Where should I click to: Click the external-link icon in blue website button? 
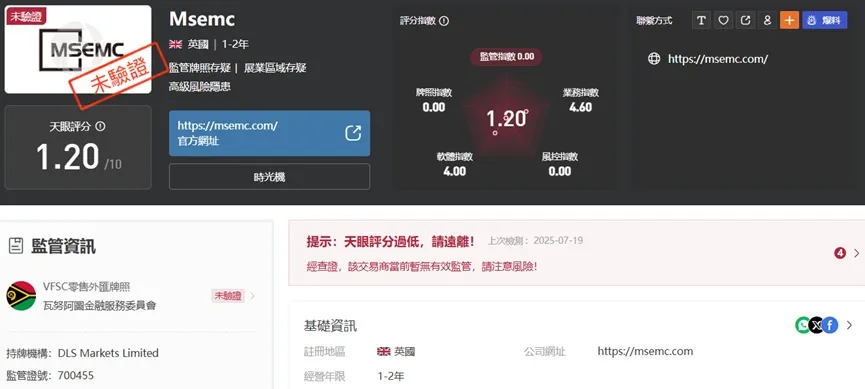point(353,133)
